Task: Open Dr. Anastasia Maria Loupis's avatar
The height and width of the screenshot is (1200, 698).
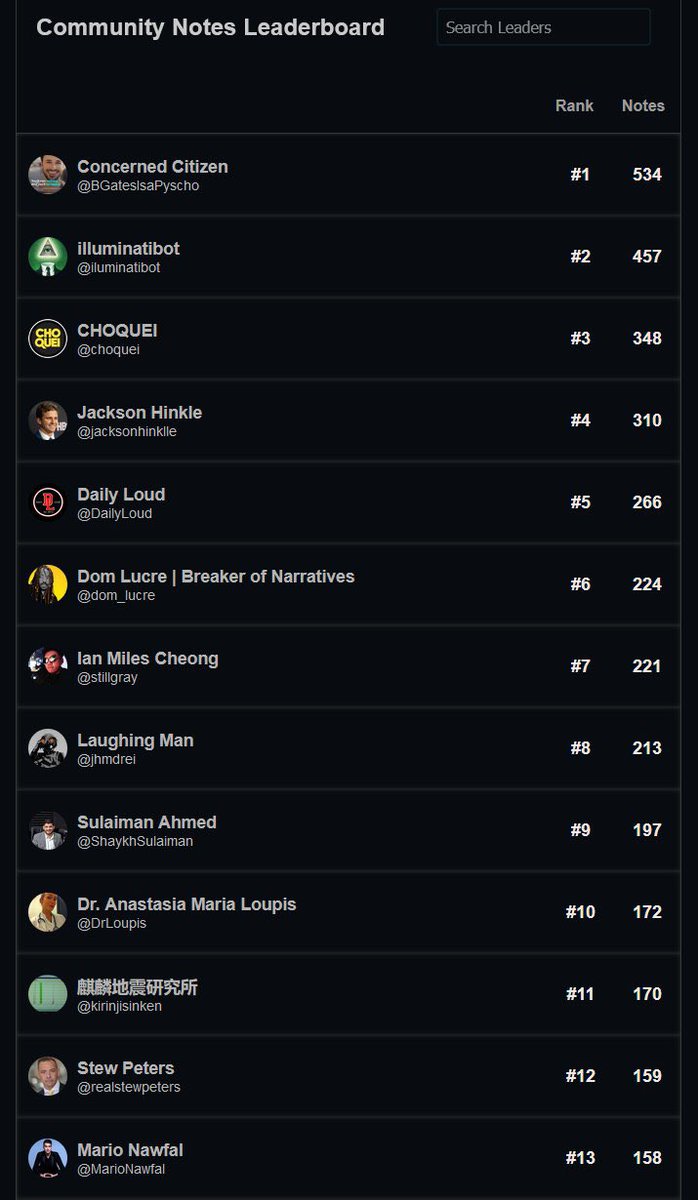Action: (48, 913)
